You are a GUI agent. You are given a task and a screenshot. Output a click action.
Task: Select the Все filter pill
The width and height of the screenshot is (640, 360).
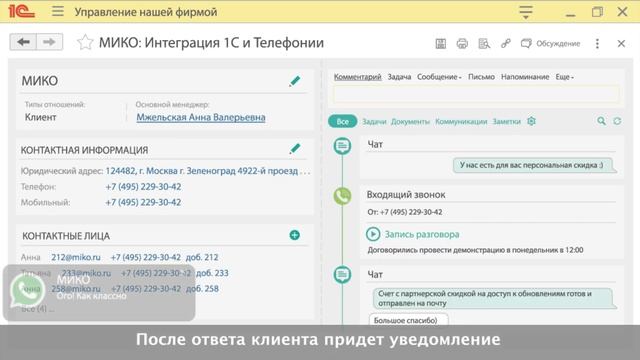[342, 121]
